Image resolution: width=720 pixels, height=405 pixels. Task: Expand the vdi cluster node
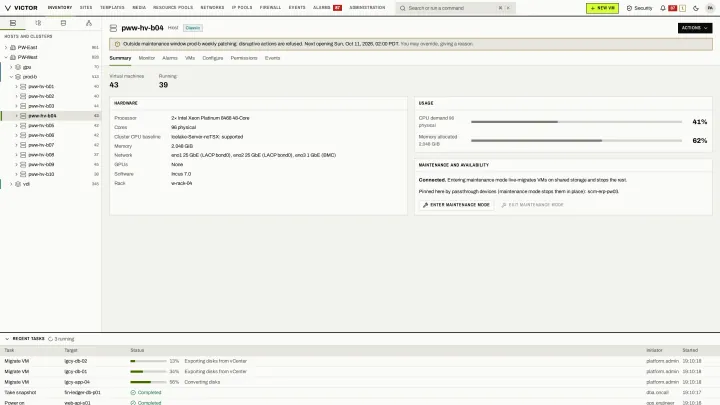(11, 184)
